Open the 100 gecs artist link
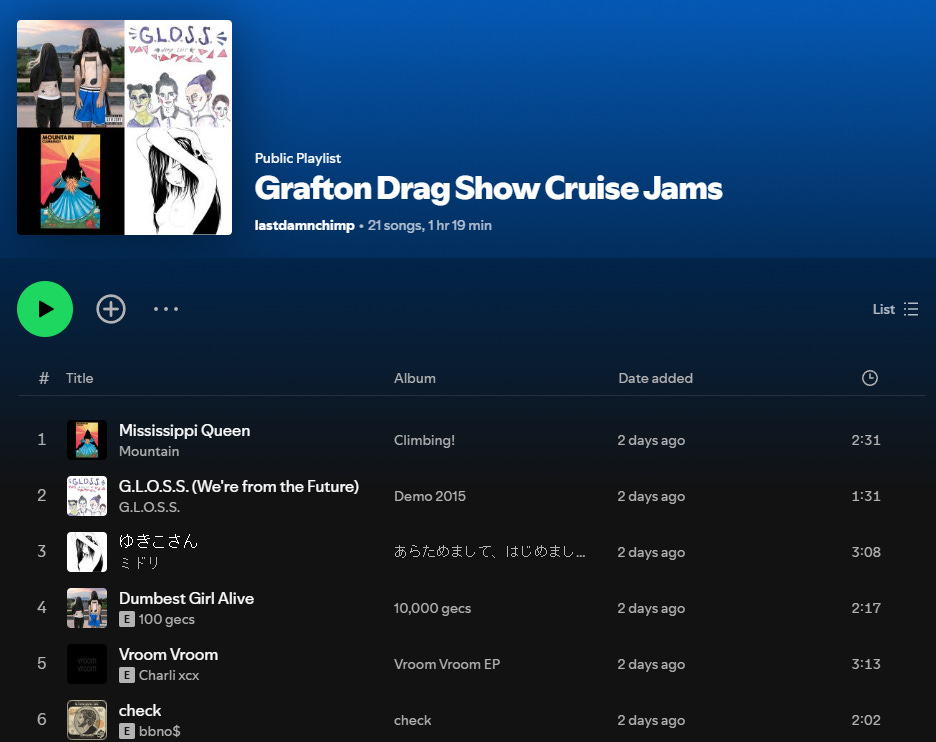 [x=167, y=619]
